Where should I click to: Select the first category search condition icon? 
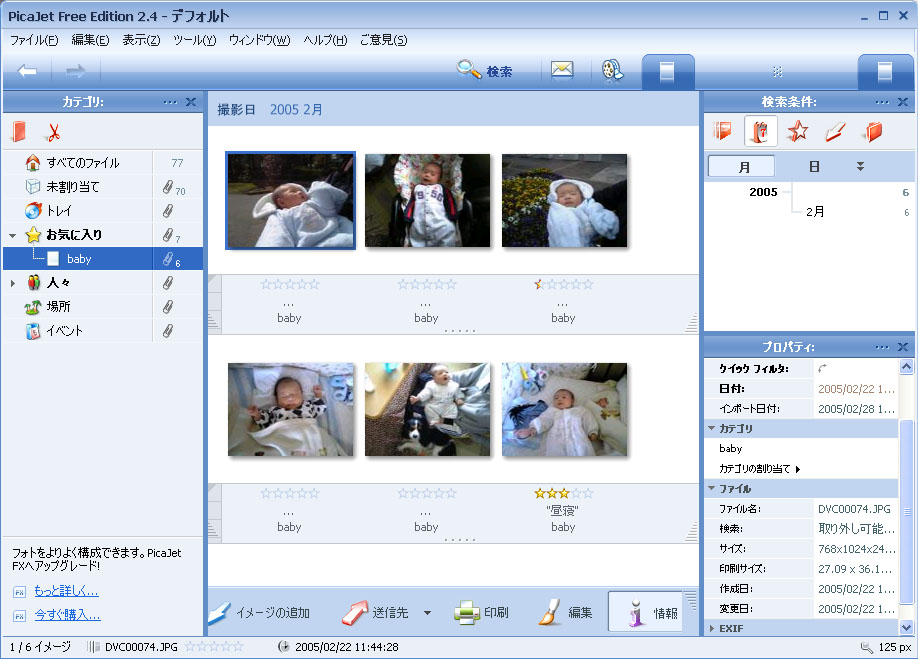tap(722, 132)
